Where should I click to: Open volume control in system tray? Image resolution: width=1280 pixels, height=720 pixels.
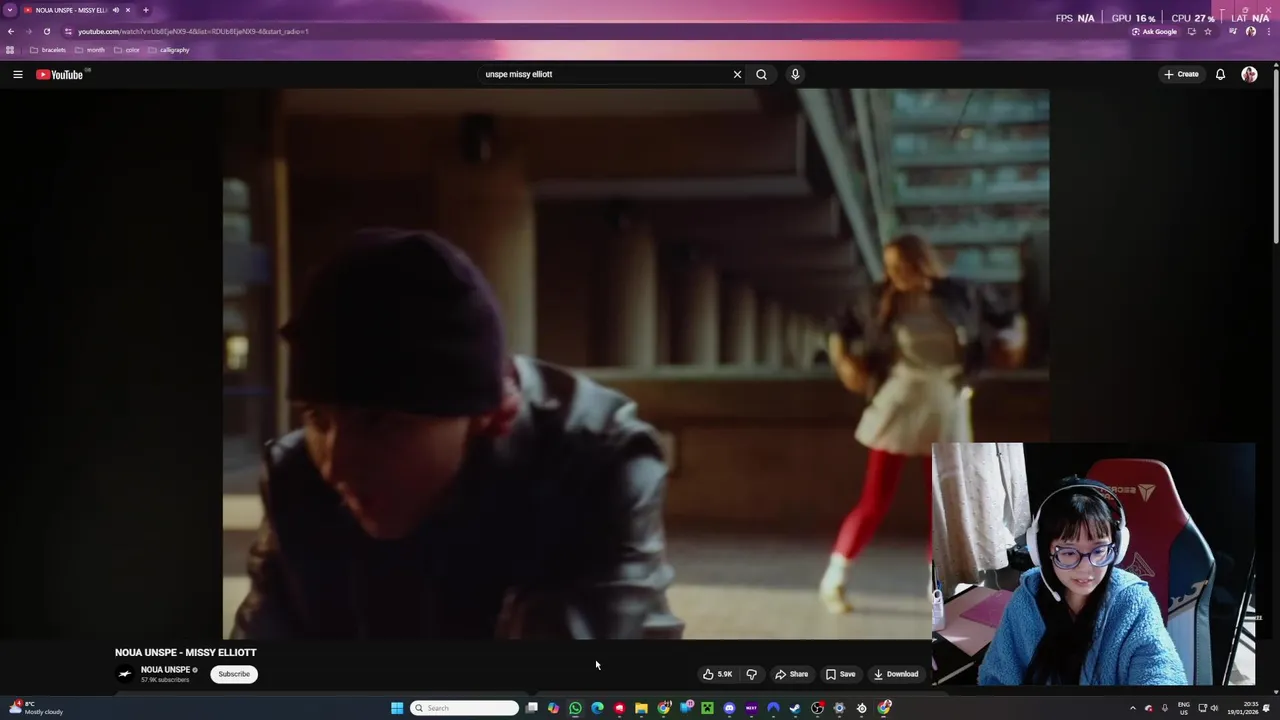[1215, 708]
